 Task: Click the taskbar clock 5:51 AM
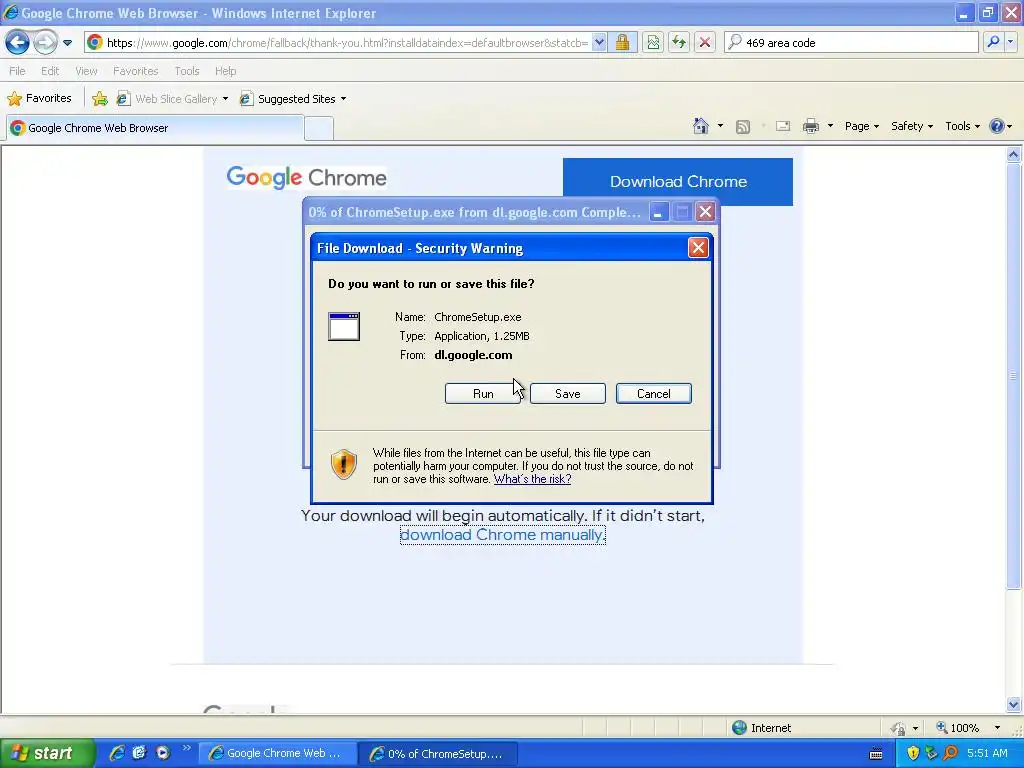(987, 753)
